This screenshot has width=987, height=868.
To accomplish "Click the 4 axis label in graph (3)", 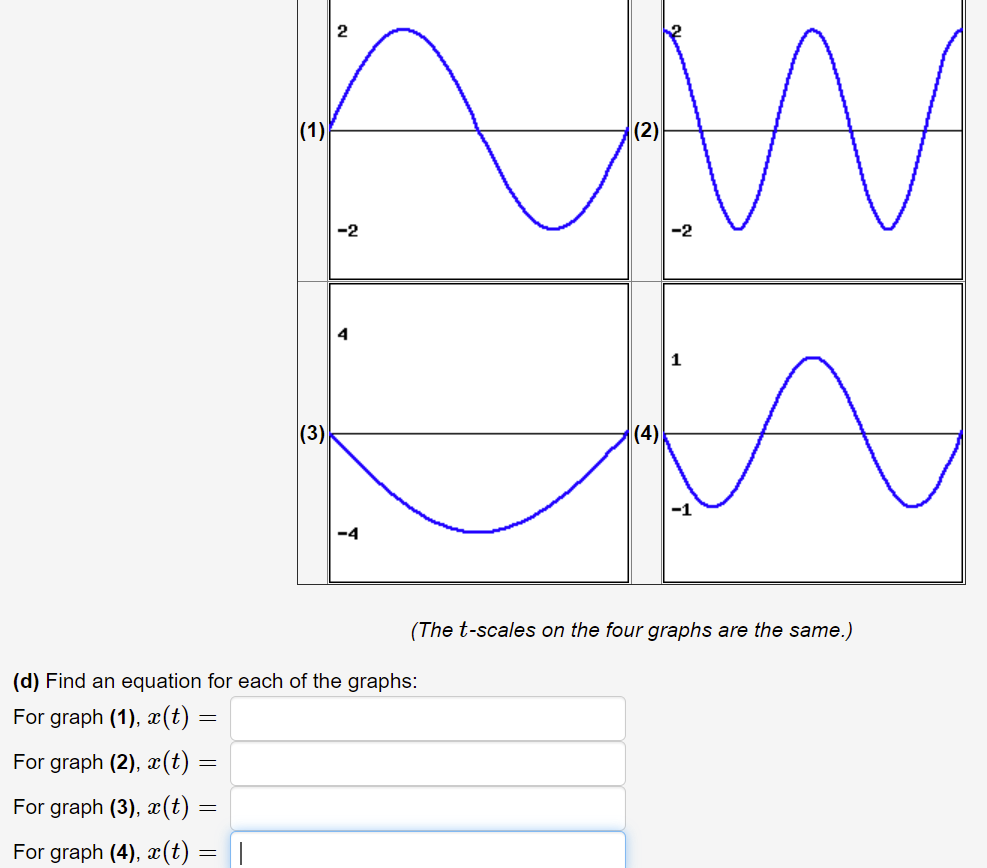I will [342, 335].
